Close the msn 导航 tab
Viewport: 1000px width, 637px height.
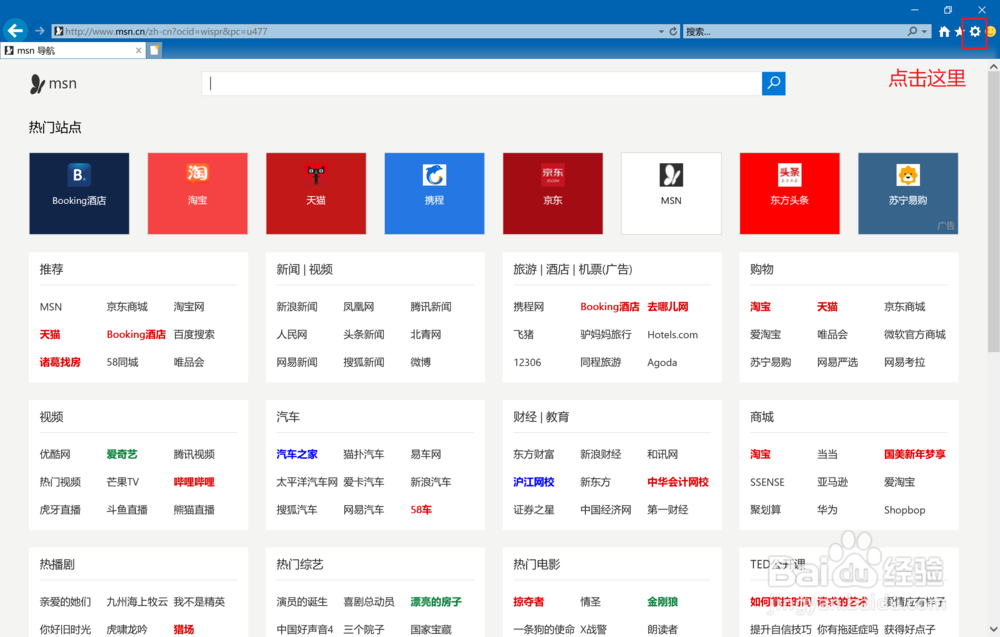point(138,50)
